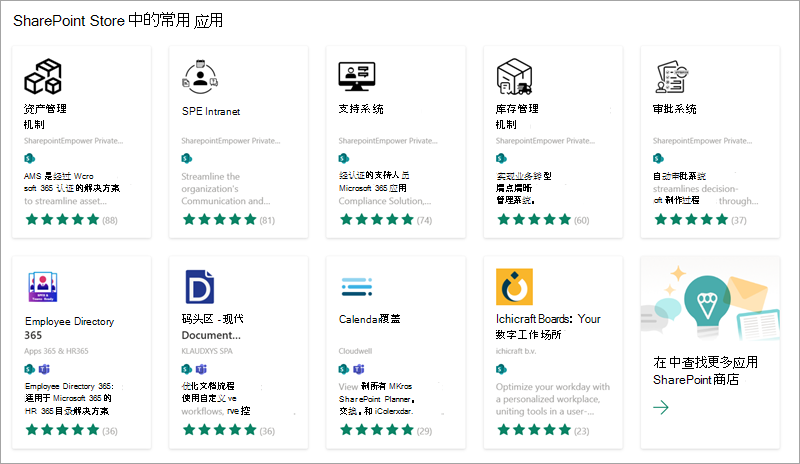
Task: Open the 资产管理 app boxes icon
Action: [43, 77]
